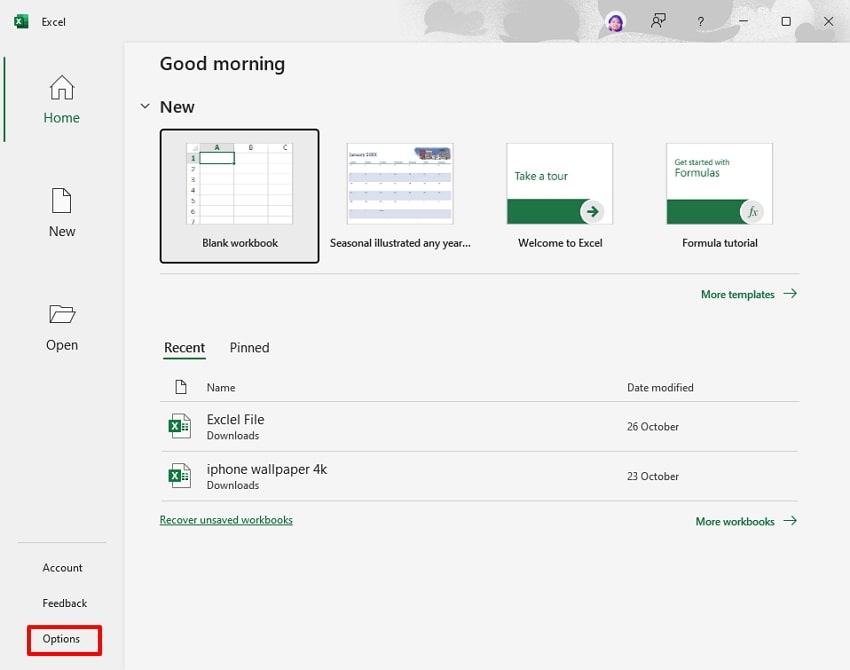This screenshot has height=670, width=850.
Task: Click the Name column document icon
Action: pyautogui.click(x=182, y=387)
